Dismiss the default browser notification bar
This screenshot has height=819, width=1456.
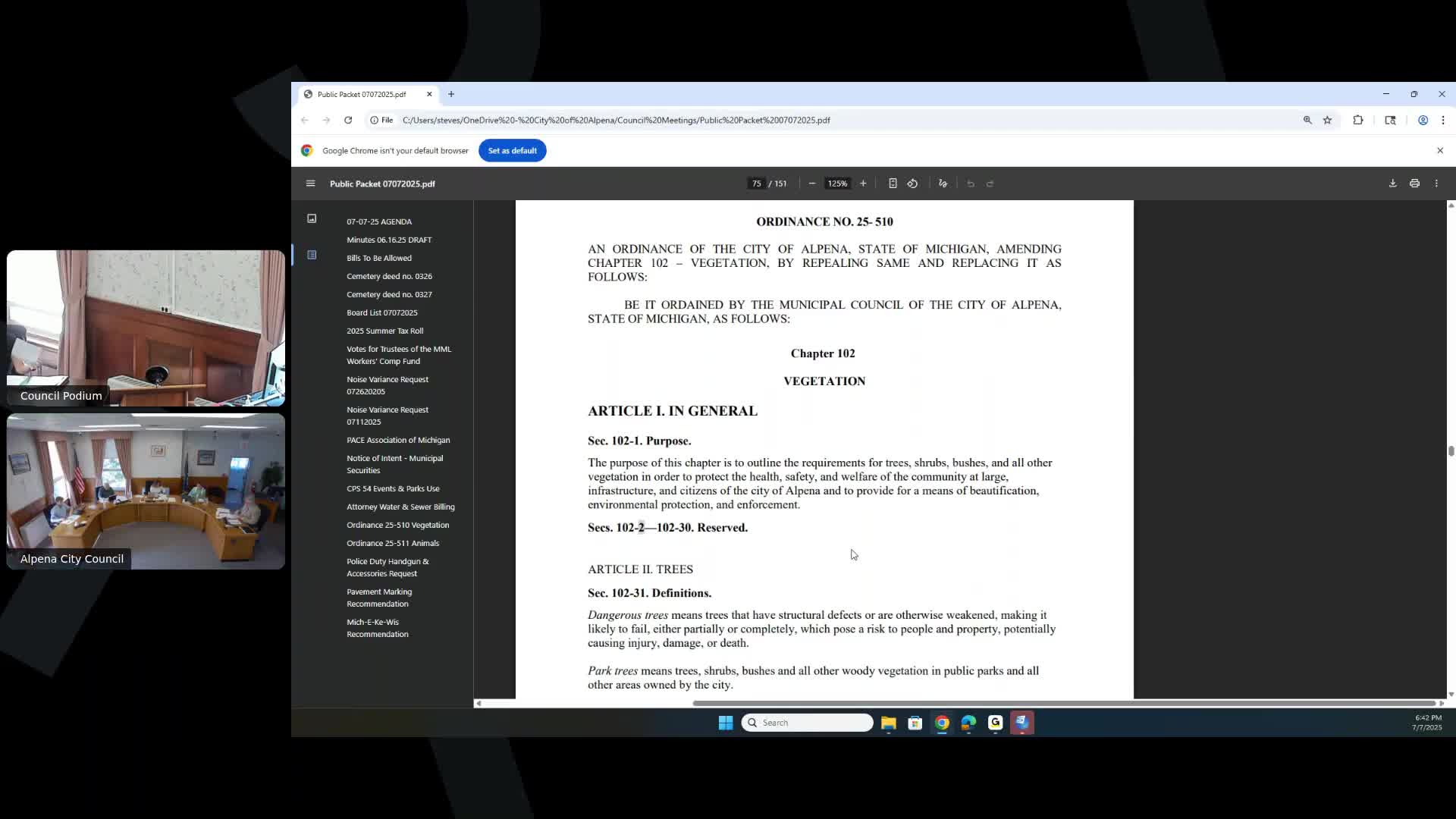pyautogui.click(x=1440, y=150)
